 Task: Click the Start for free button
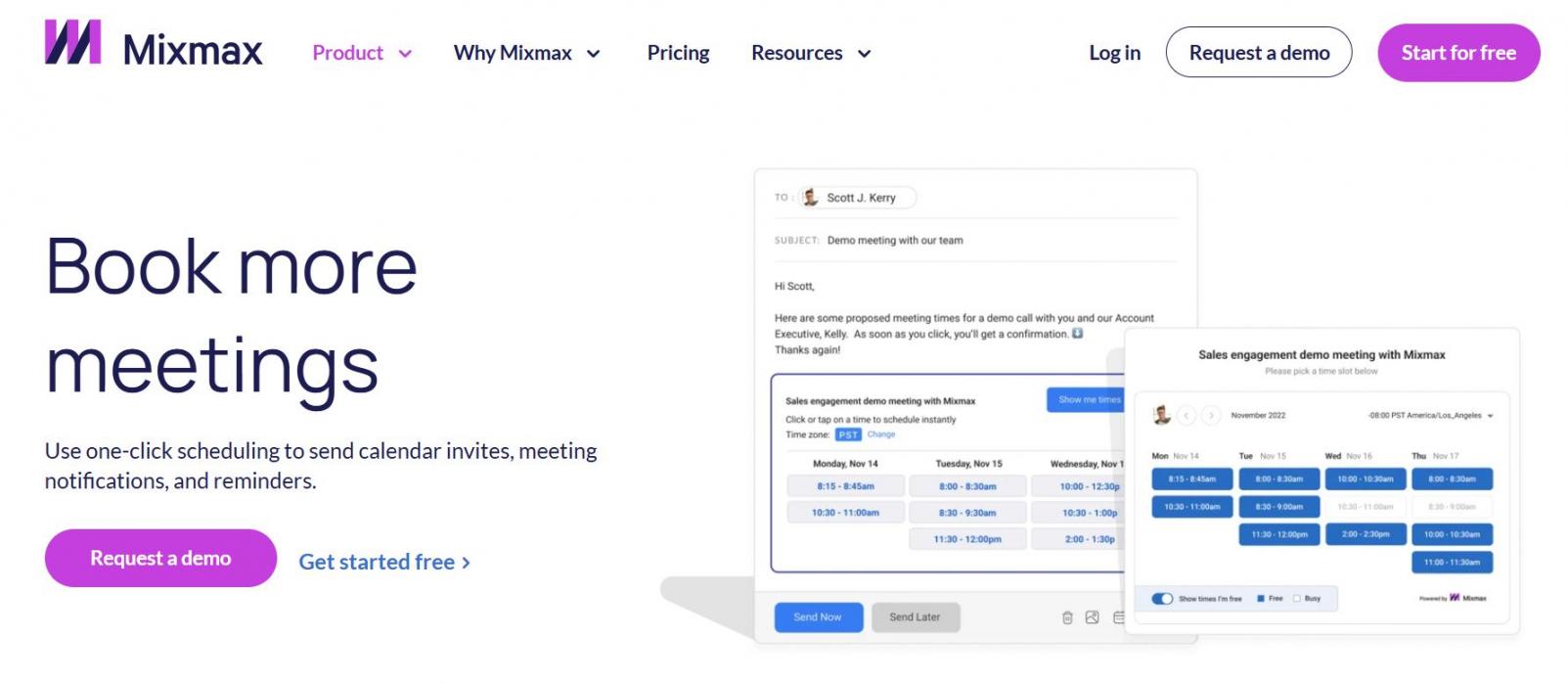pos(1458,53)
